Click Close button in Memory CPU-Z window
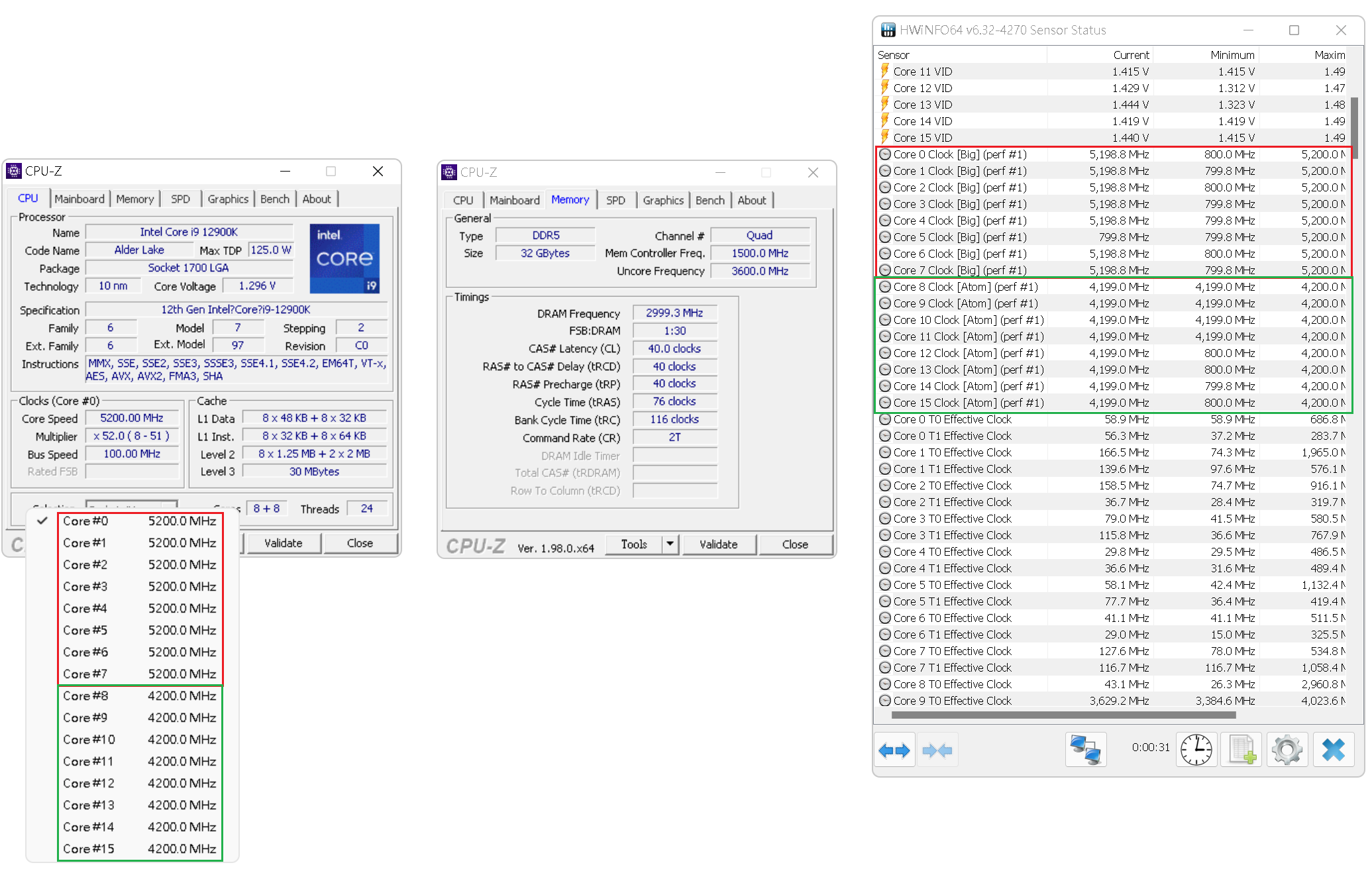The height and width of the screenshot is (871, 1372). (x=795, y=544)
